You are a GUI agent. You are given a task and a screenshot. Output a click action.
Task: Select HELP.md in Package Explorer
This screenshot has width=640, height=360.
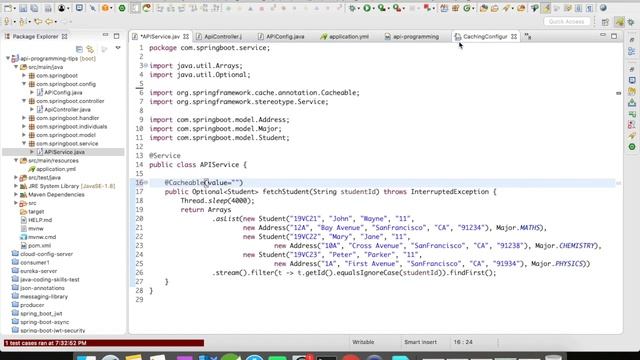click(x=40, y=220)
